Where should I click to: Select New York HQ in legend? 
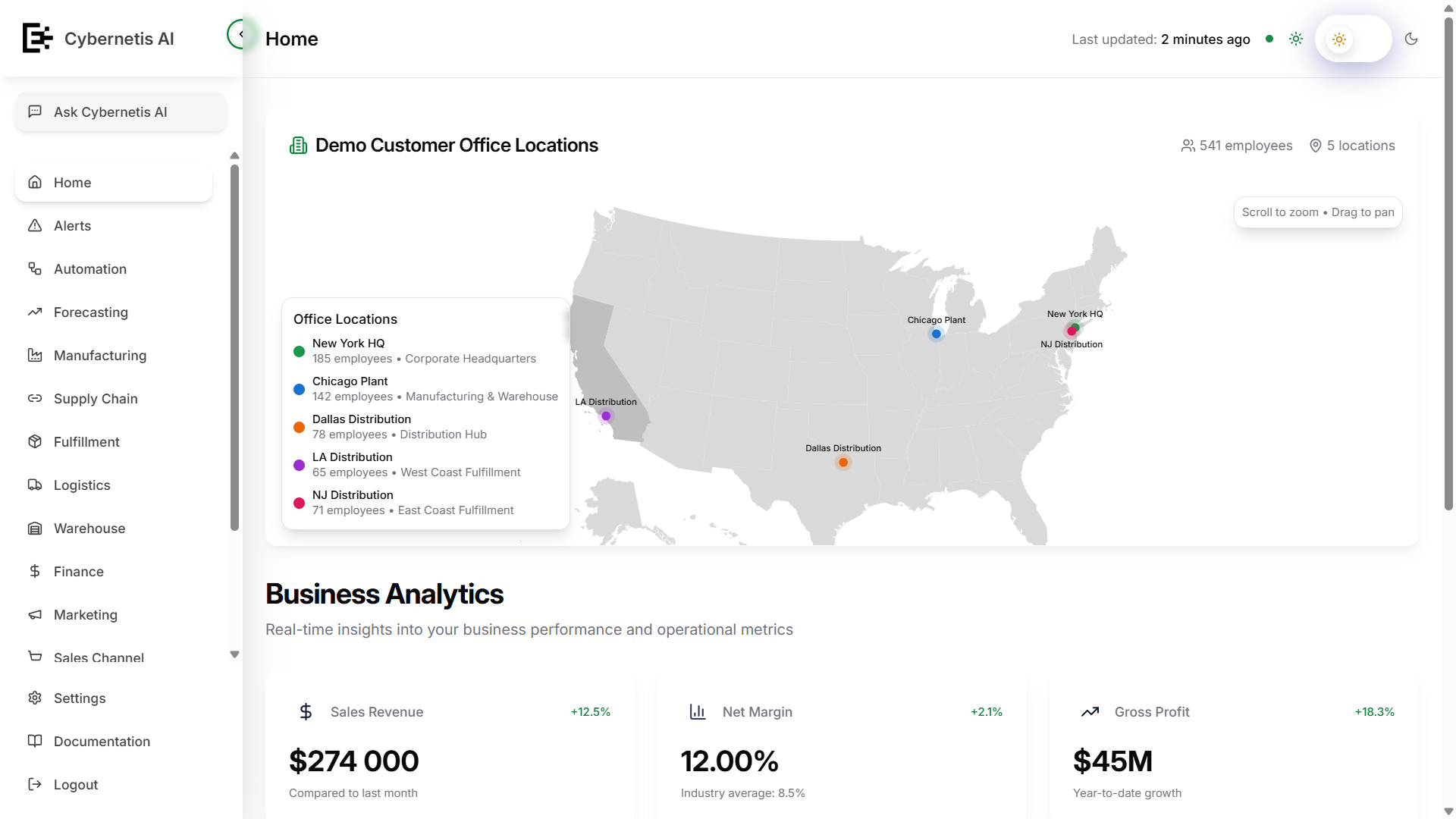348,344
